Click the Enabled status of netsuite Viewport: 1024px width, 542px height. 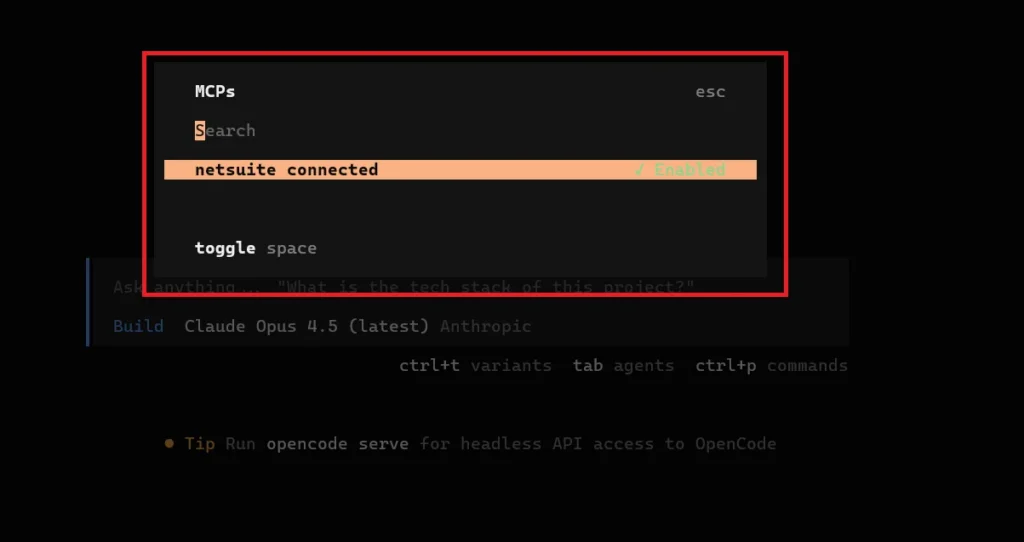[x=689, y=170]
